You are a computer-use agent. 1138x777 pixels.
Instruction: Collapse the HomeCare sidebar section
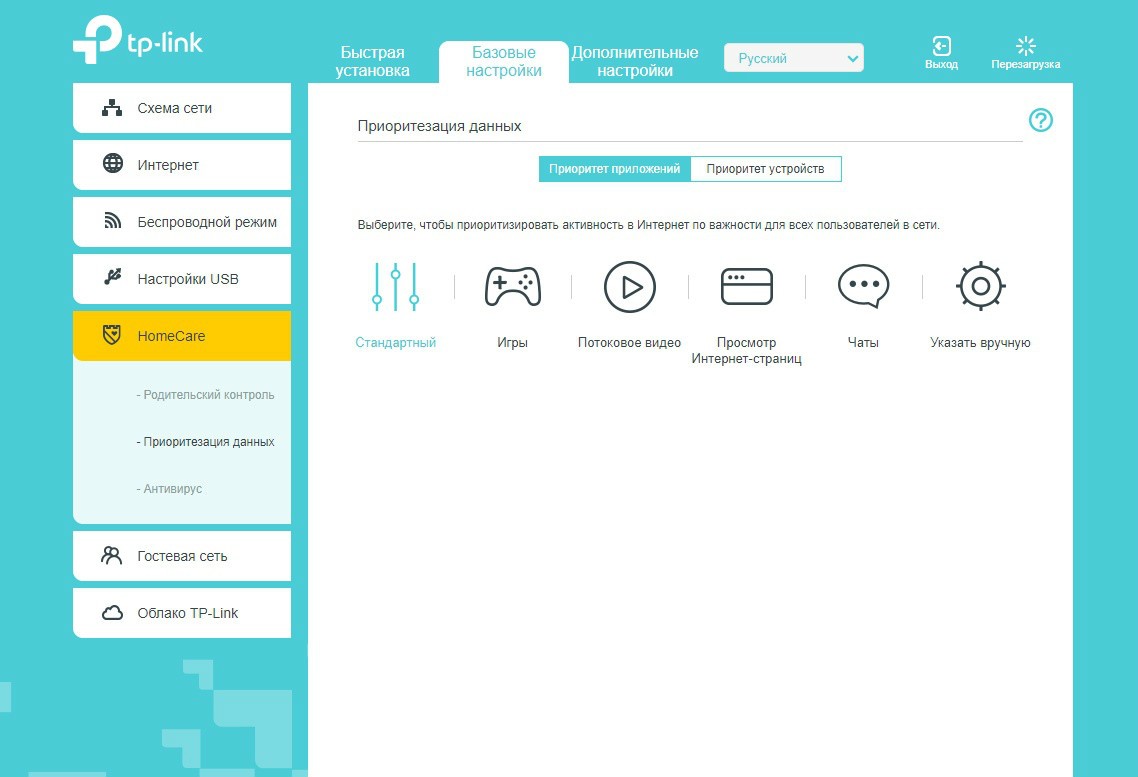182,336
